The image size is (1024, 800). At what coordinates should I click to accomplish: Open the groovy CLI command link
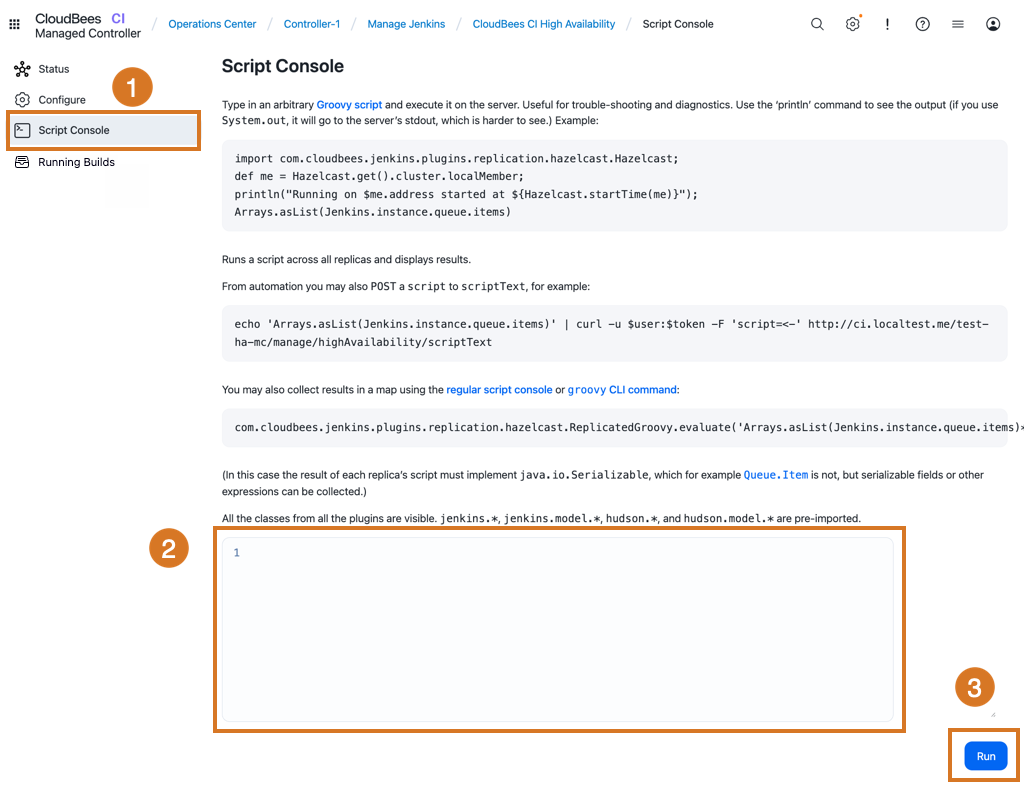pos(622,390)
